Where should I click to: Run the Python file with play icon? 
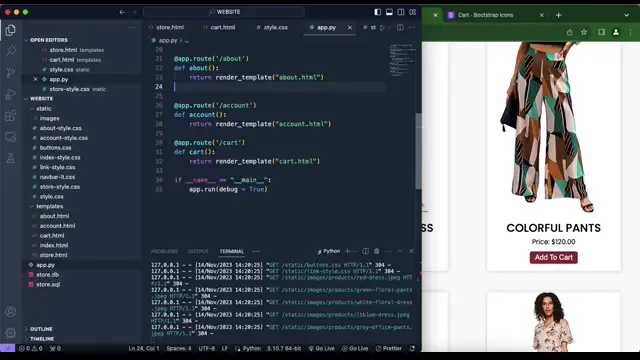382,27
